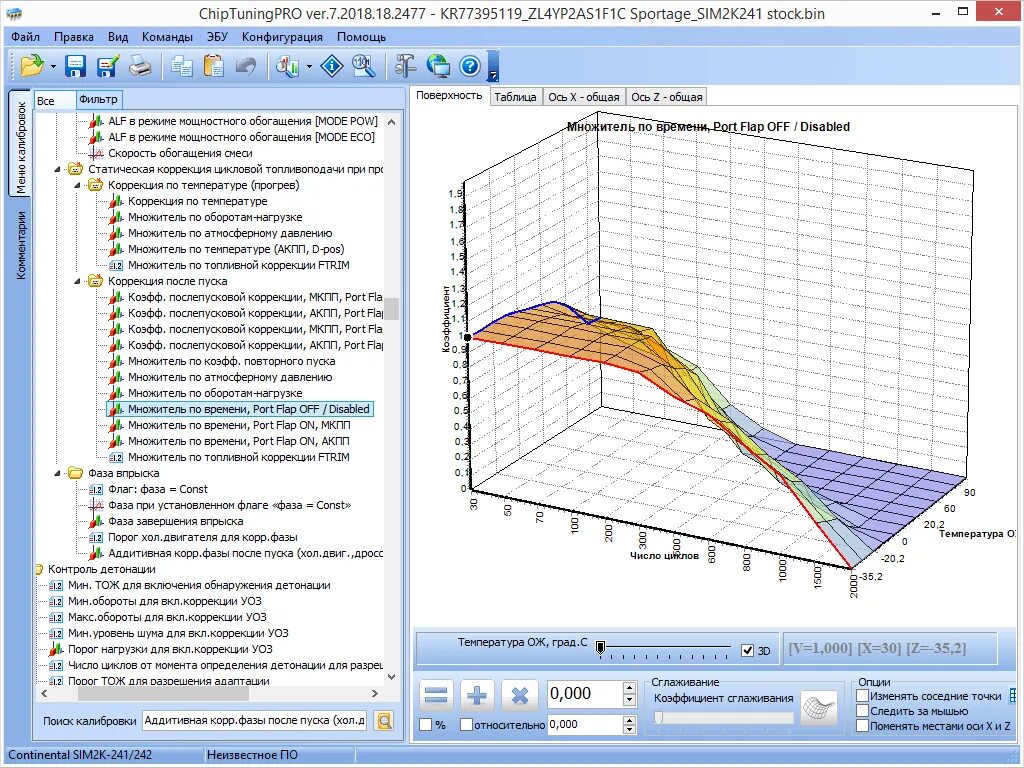Click the Поиск калибровки input field
Screen dimensions: 1024x768
[x=255, y=720]
